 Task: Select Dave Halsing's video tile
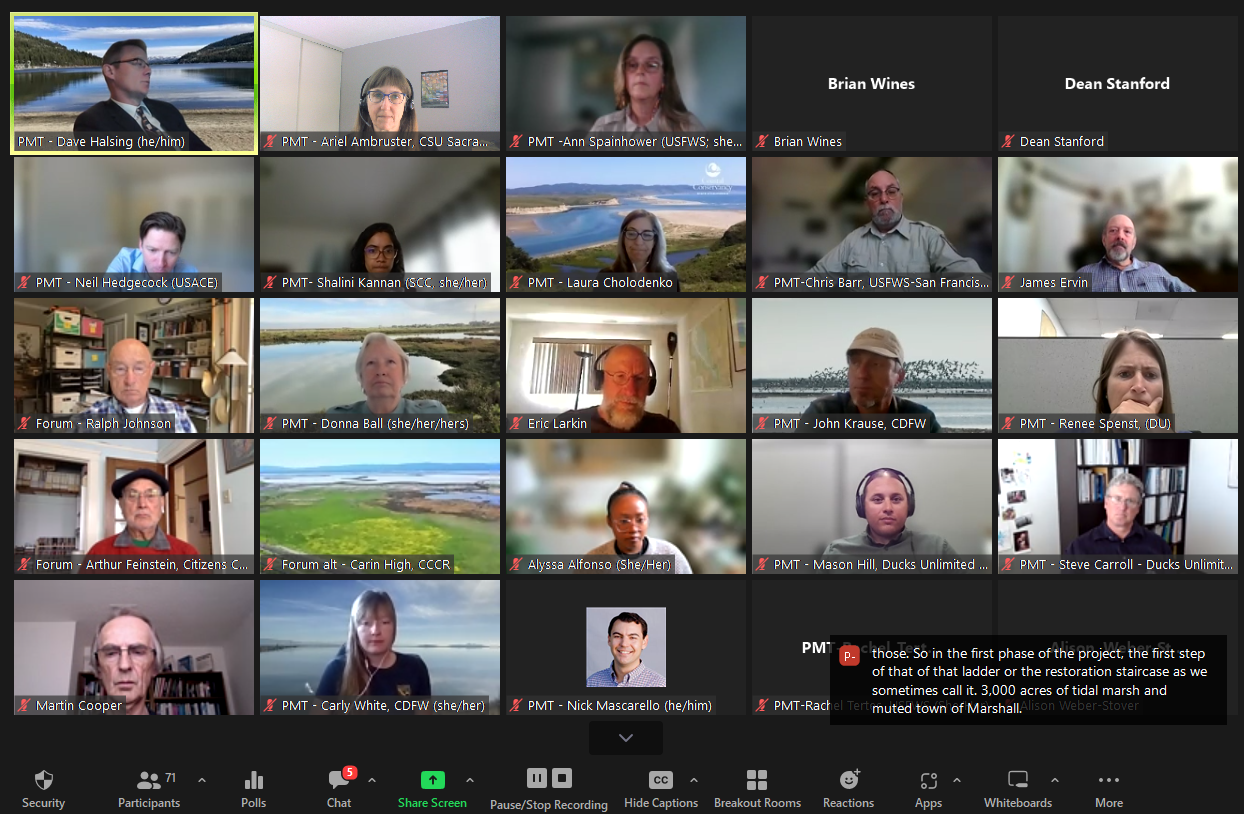(134, 83)
